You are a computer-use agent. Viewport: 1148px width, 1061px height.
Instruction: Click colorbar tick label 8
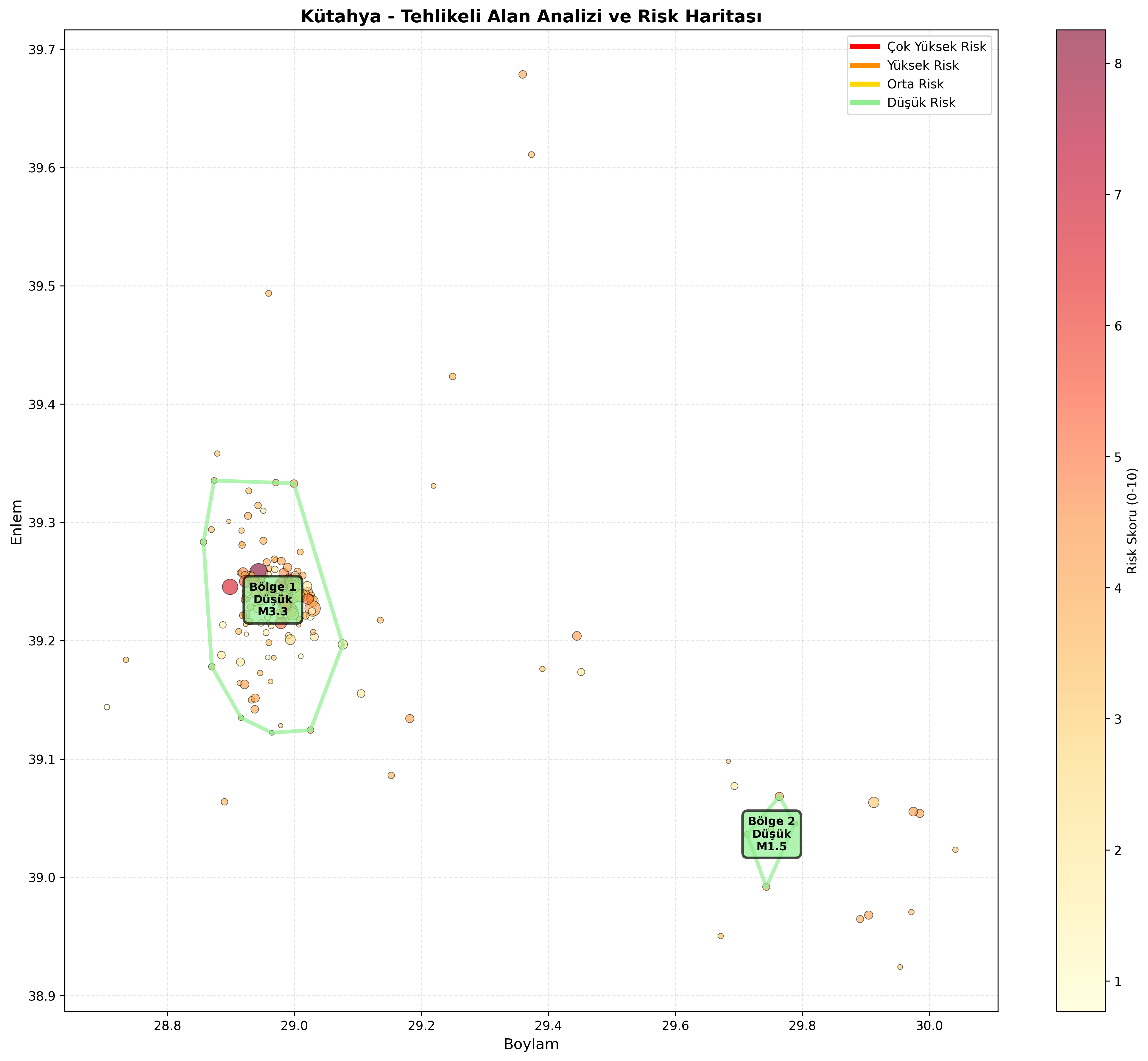1118,64
